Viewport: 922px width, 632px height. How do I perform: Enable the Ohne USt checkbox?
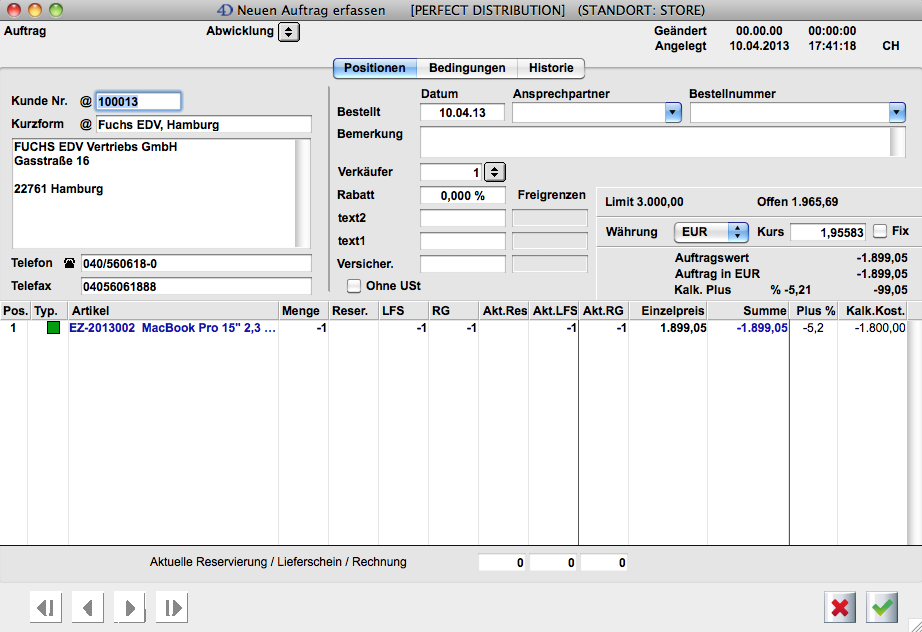(353, 286)
